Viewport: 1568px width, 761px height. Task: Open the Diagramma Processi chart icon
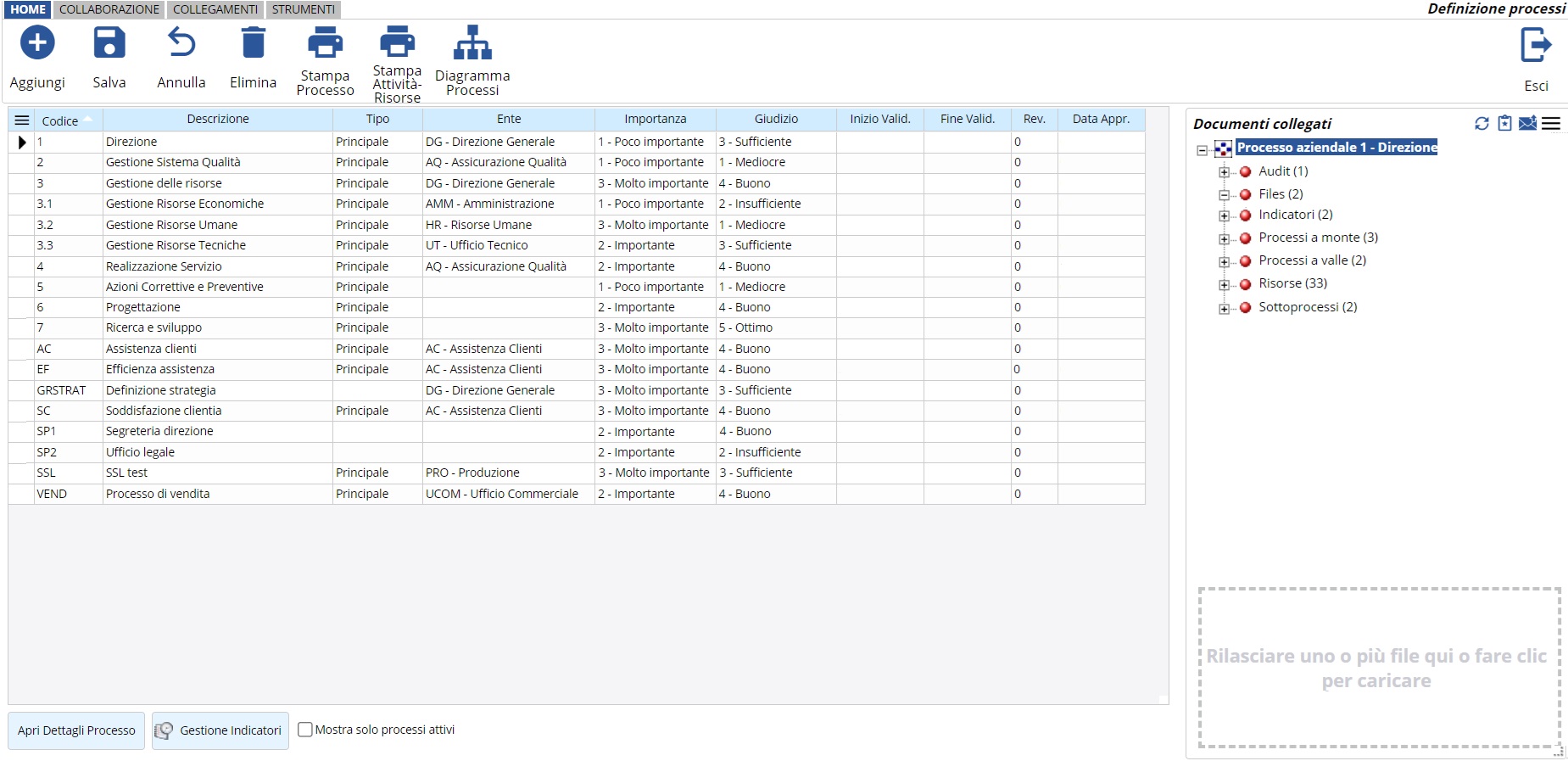coord(472,43)
